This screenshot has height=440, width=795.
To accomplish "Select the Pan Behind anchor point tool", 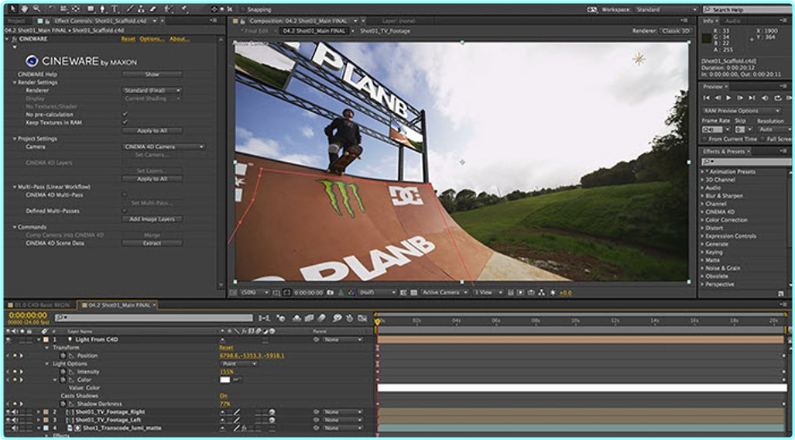I will pos(76,9).
